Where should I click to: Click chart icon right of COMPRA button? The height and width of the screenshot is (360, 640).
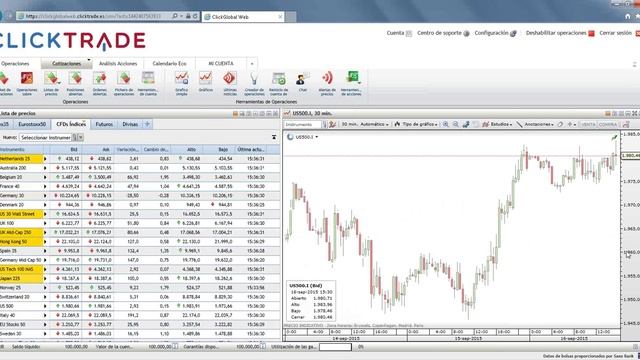pos(626,124)
